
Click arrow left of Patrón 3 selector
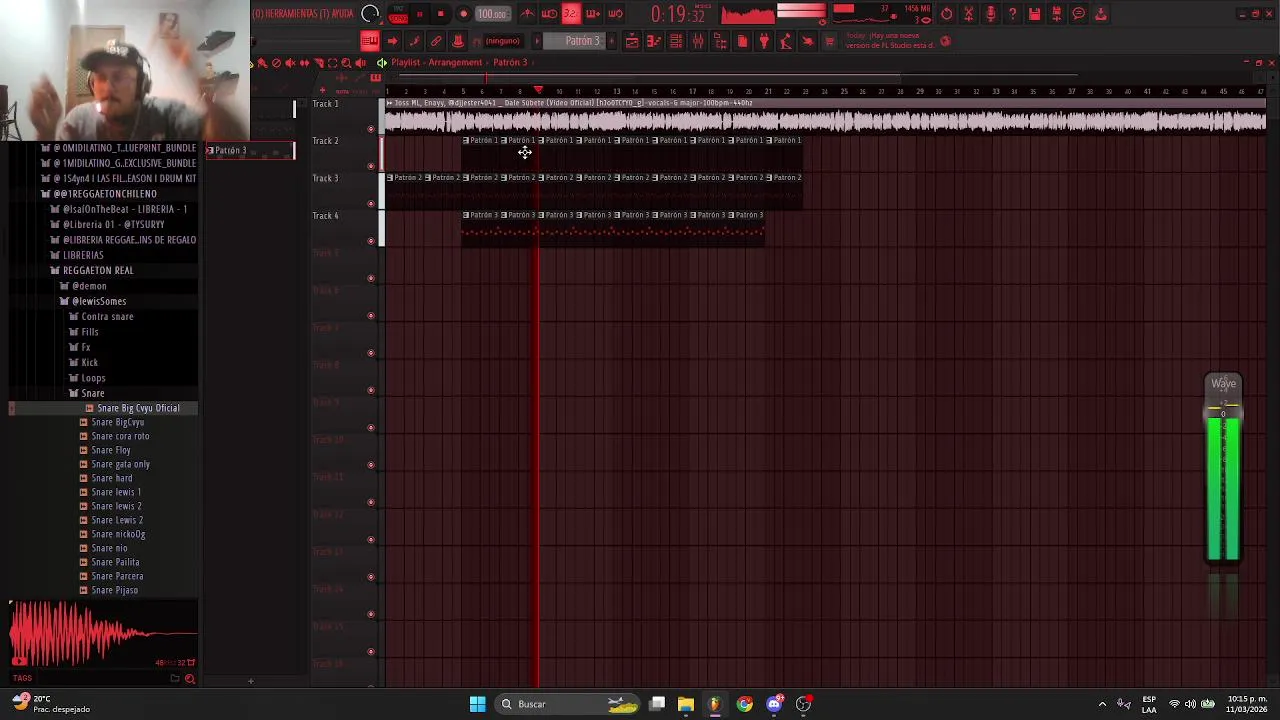537,41
